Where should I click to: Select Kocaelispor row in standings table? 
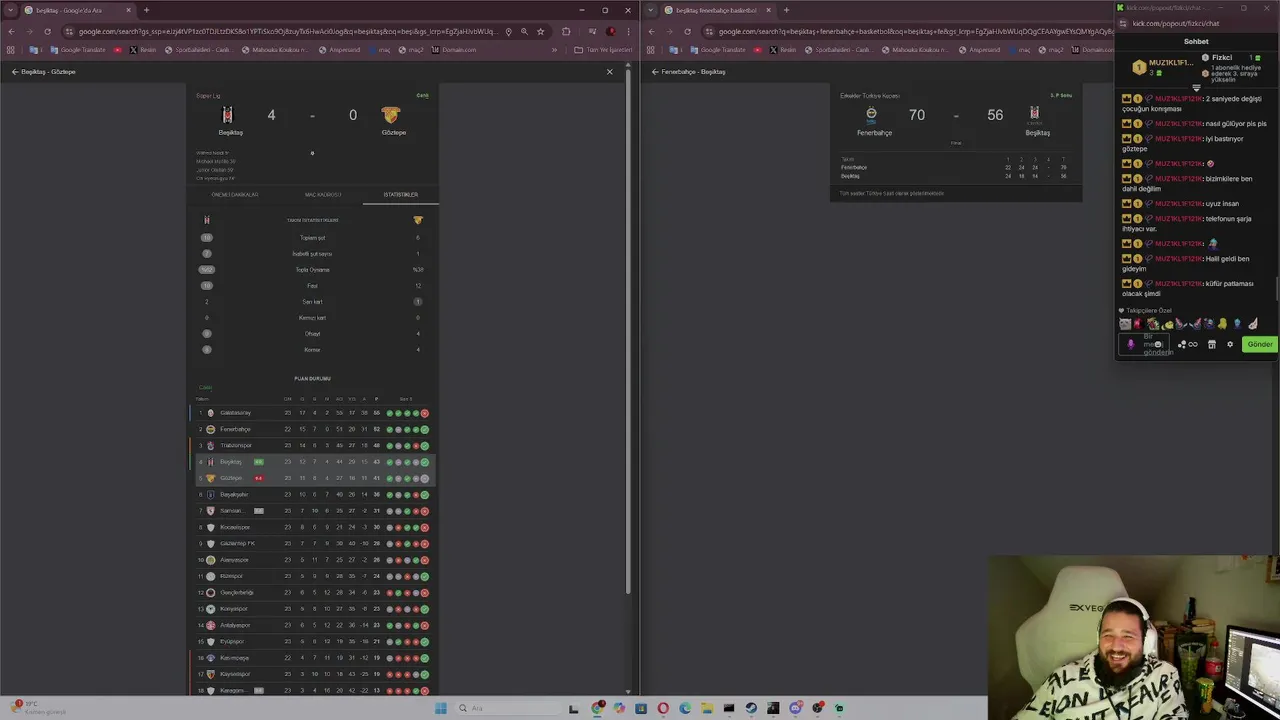(312, 527)
